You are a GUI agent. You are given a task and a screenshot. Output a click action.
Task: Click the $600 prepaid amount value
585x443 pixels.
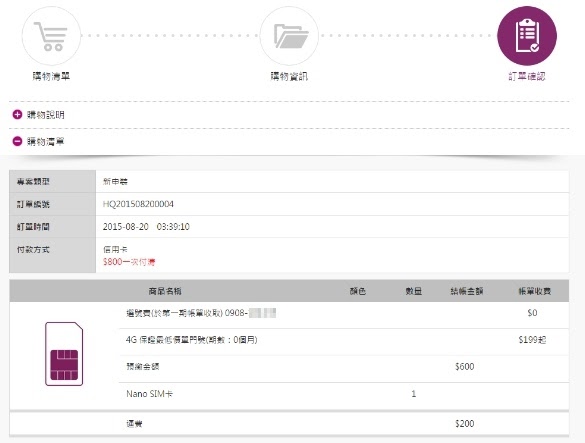pyautogui.click(x=464, y=366)
